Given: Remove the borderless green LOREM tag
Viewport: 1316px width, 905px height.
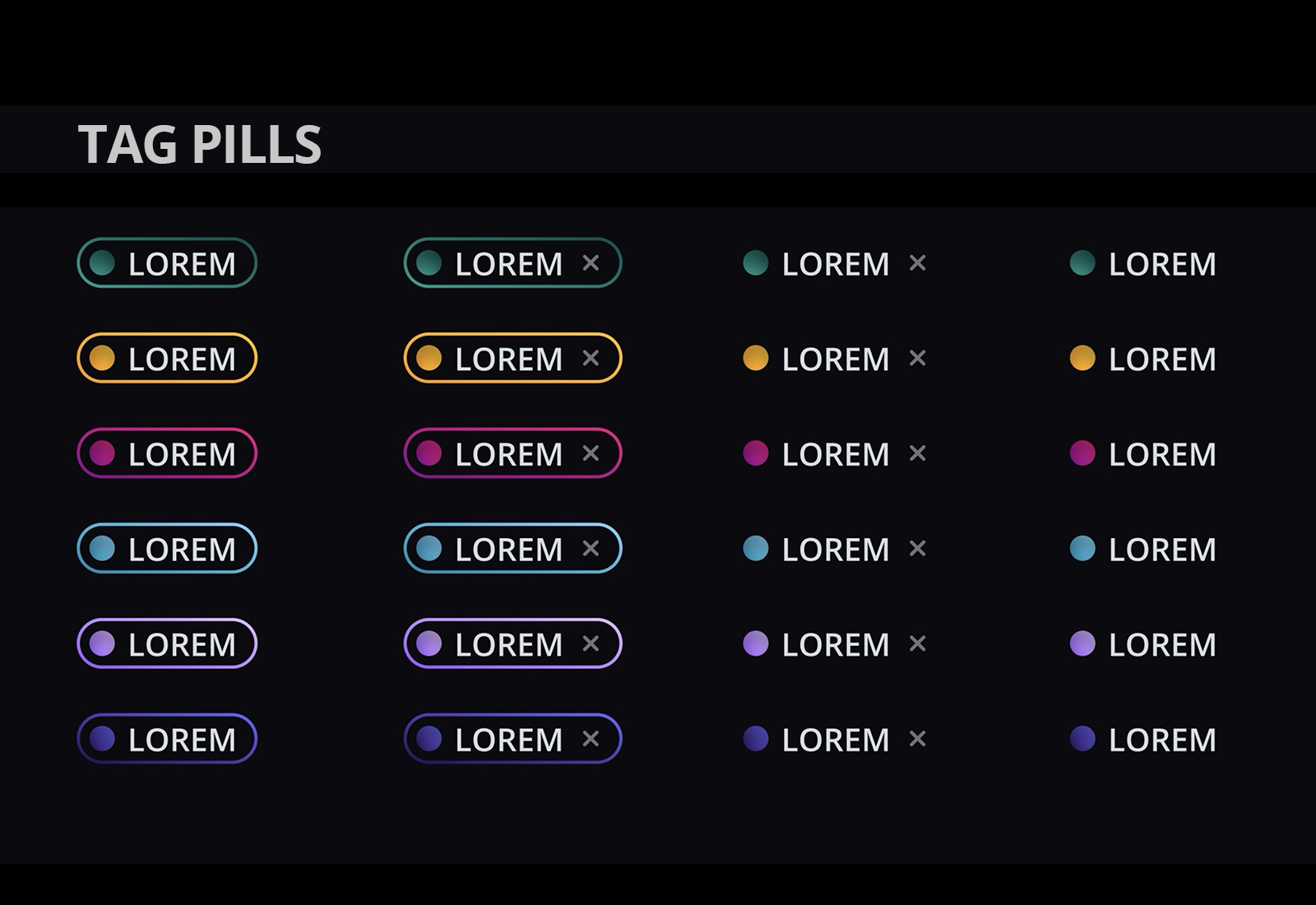Looking at the screenshot, I should coord(917,263).
